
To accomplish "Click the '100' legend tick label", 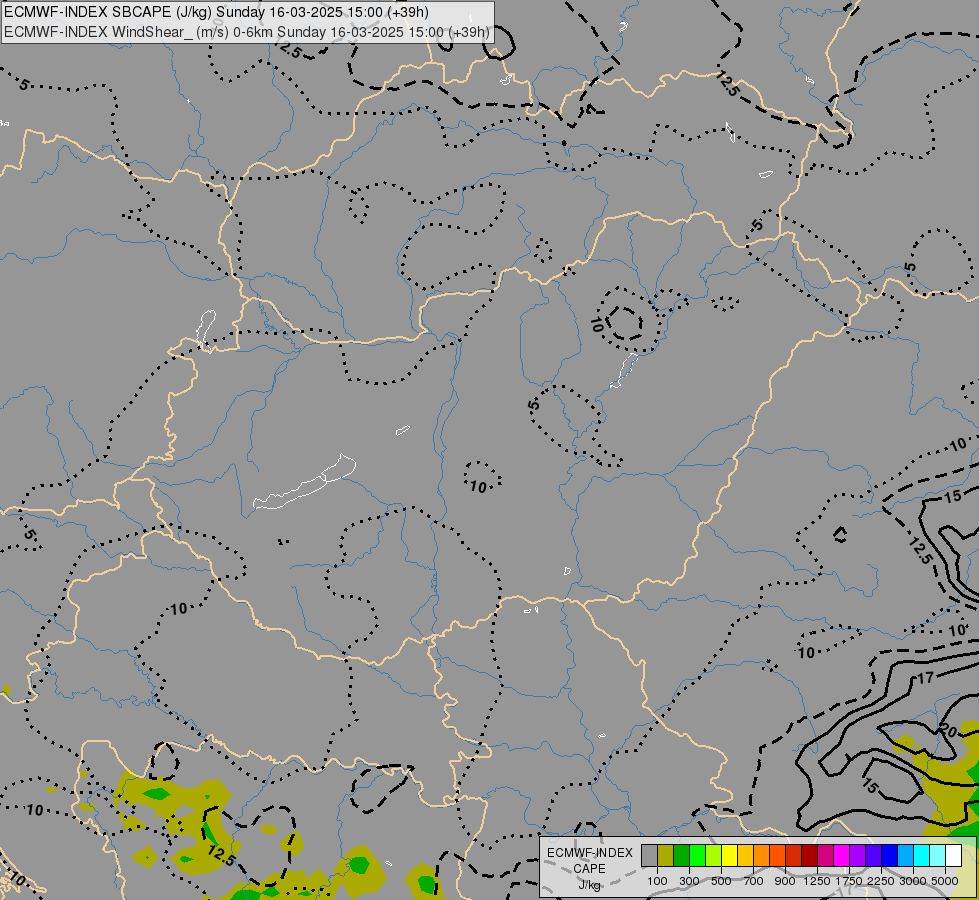I will [x=657, y=881].
